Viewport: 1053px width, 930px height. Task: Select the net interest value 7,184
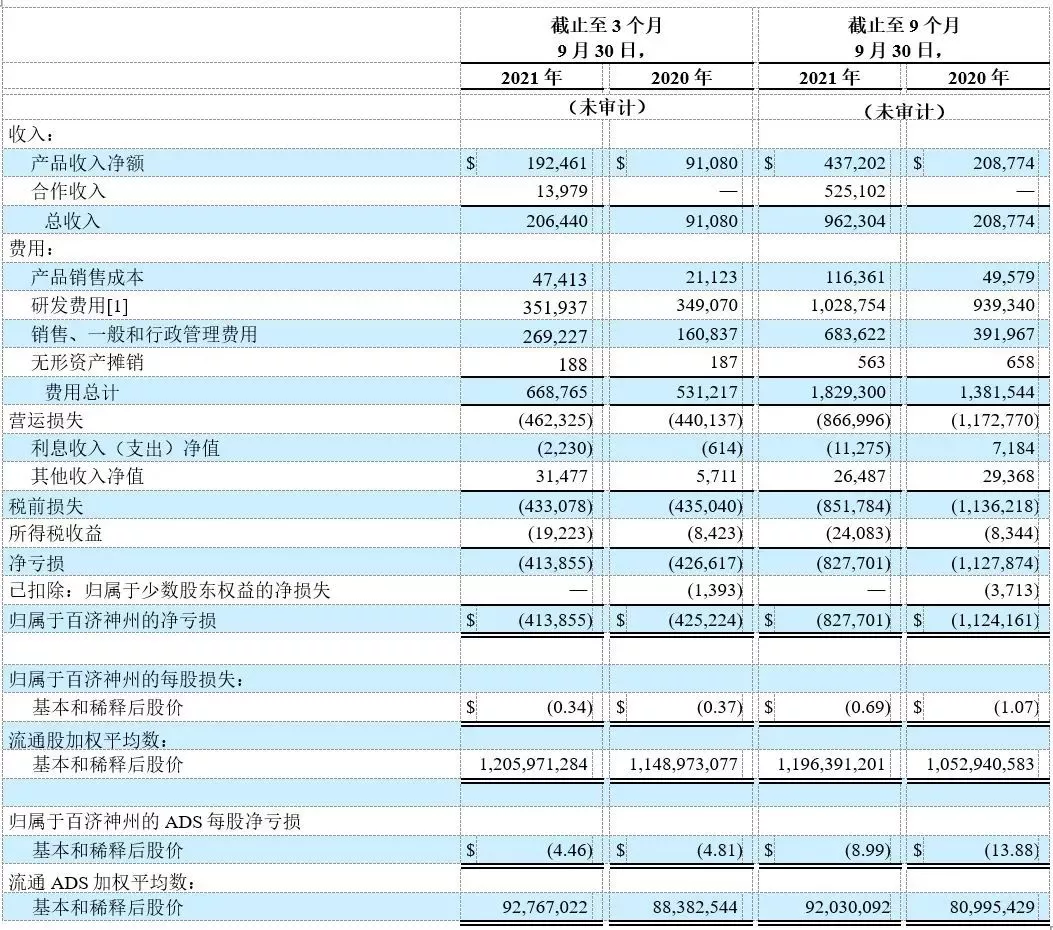tap(1014, 449)
